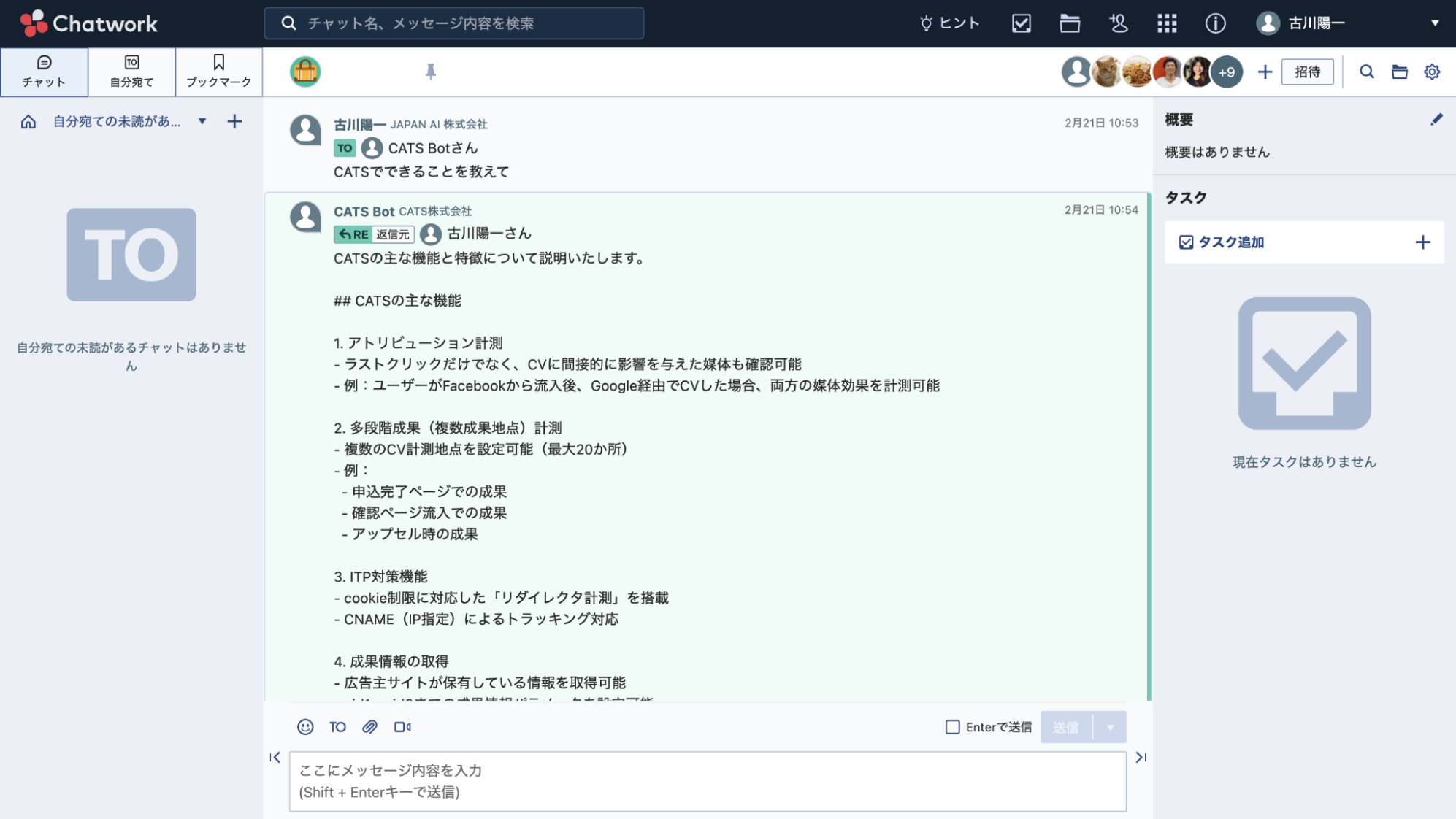1456x819 pixels.
Task: Click the 招待 invite button
Action: (1307, 72)
